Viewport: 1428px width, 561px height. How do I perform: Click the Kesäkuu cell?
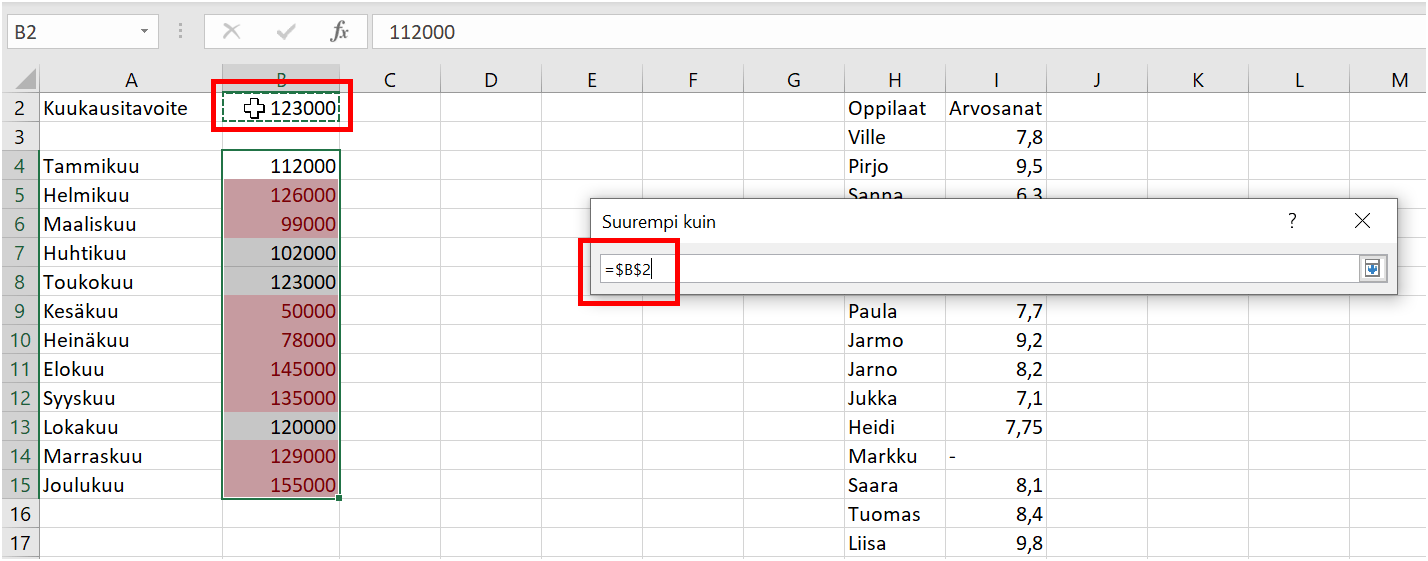tap(131, 311)
